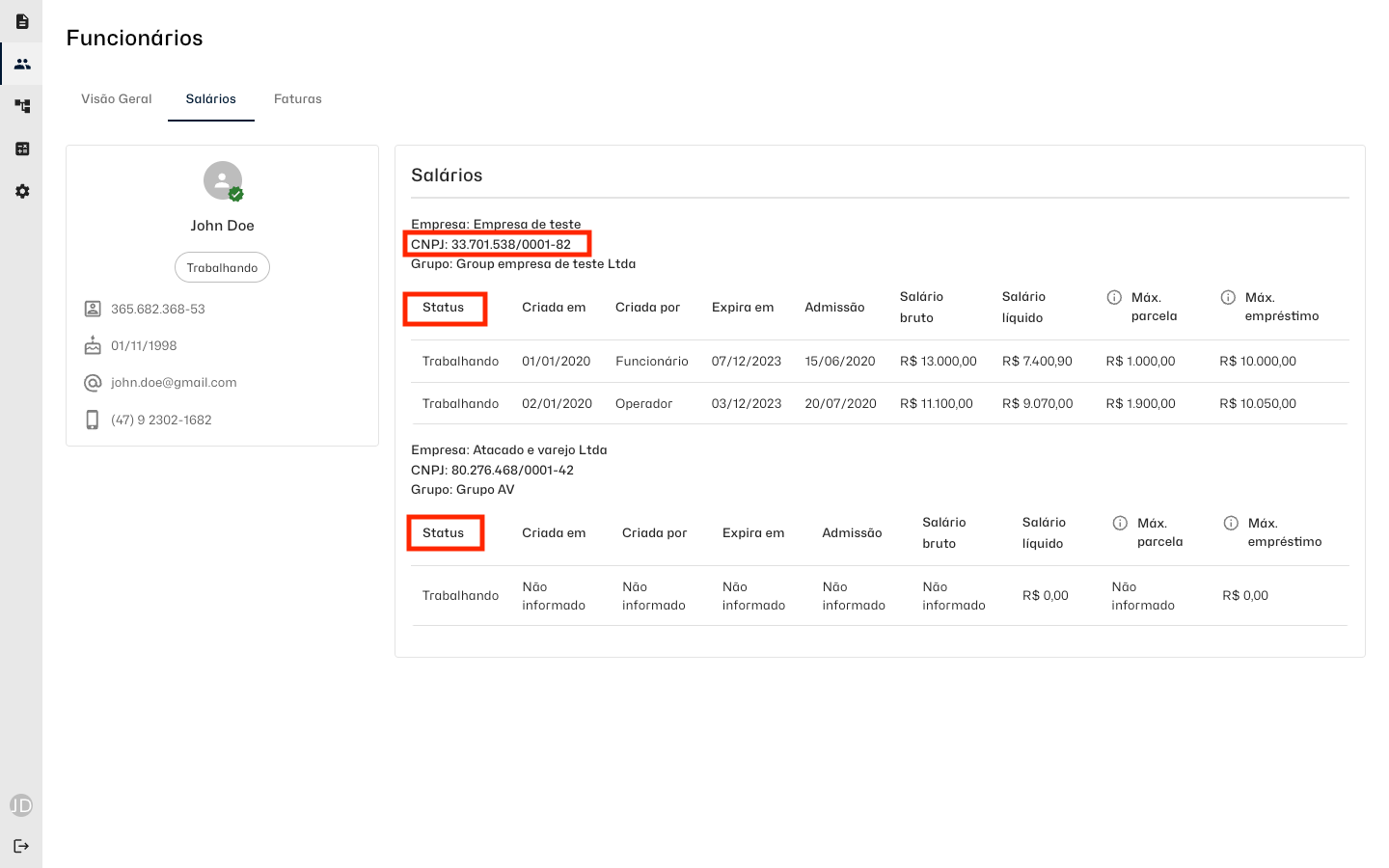Screen dimensions: 1389x868
Task: Click info icon beside second table's Máx. empréstimo
Action: pos(1231,523)
